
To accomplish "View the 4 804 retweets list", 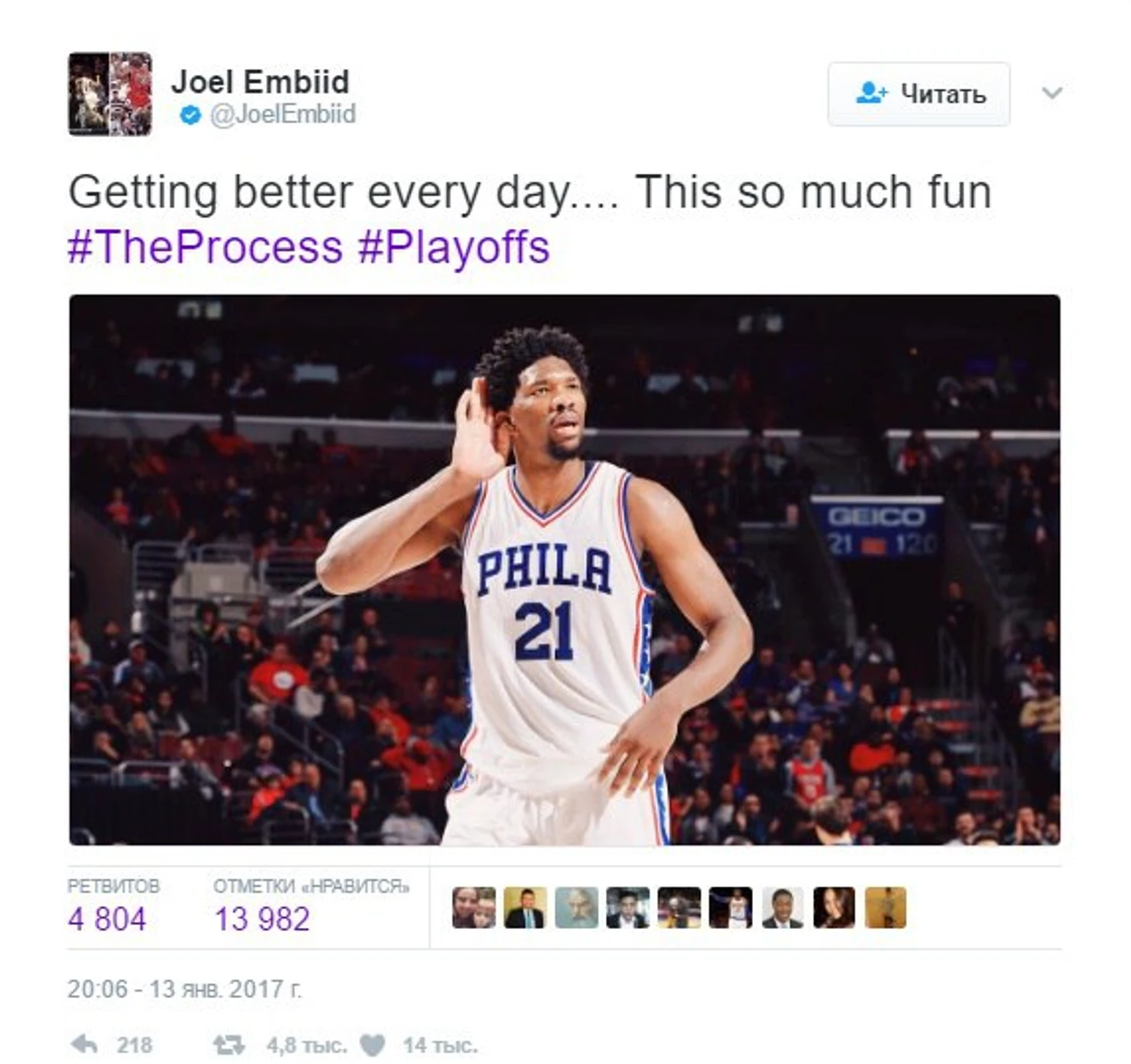I will [107, 918].
